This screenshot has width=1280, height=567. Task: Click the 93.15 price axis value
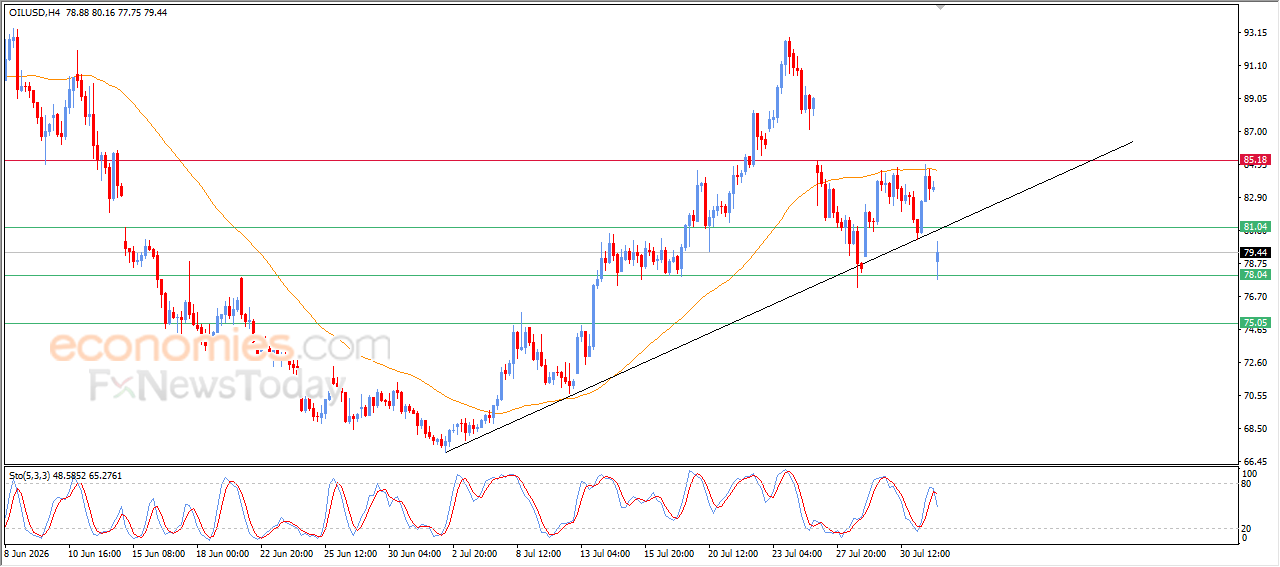pos(1255,33)
